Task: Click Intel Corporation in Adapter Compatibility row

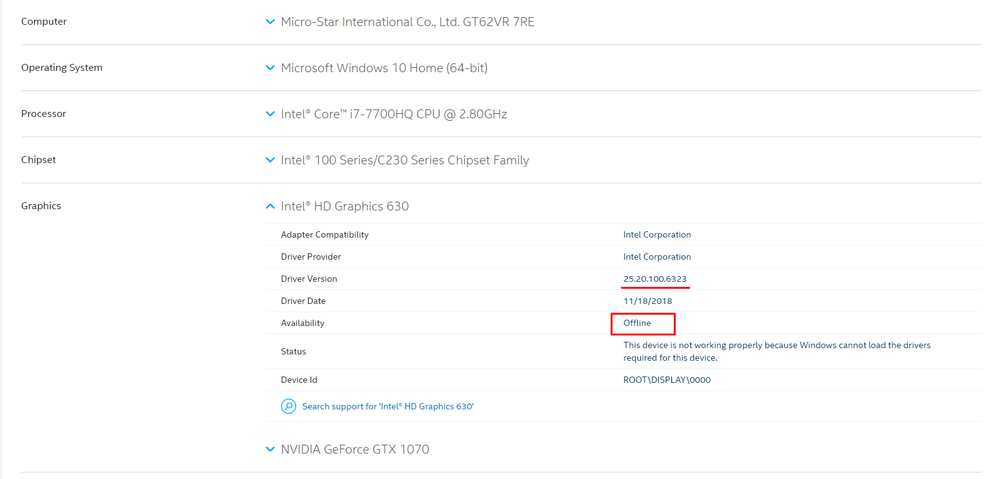Action: point(657,234)
